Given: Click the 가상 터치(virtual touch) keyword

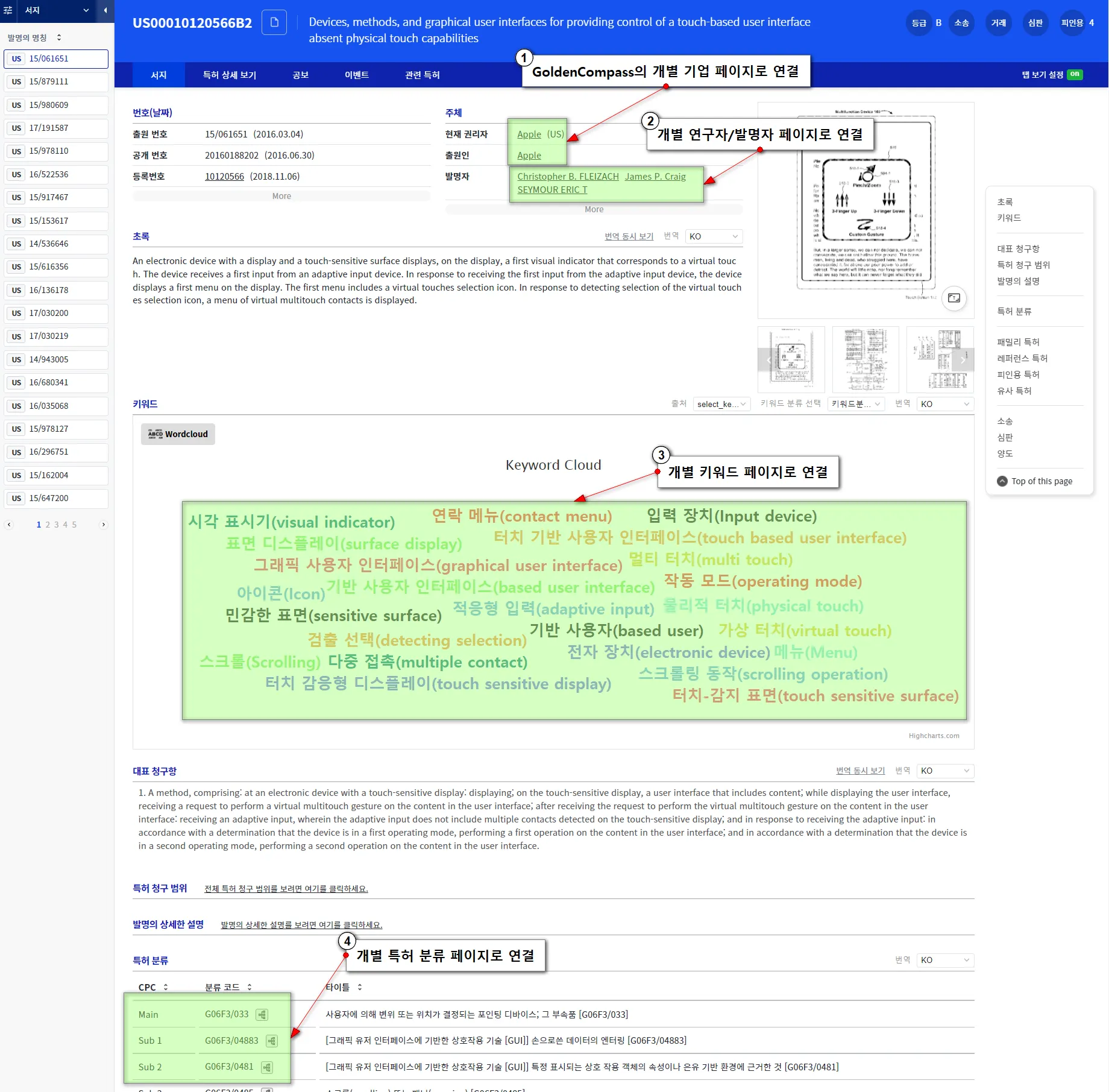Looking at the screenshot, I should tap(805, 631).
